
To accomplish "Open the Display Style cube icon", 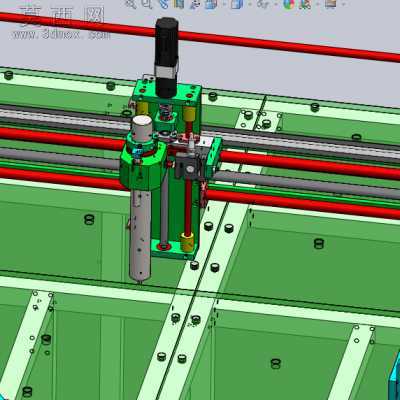I will 236,3.
